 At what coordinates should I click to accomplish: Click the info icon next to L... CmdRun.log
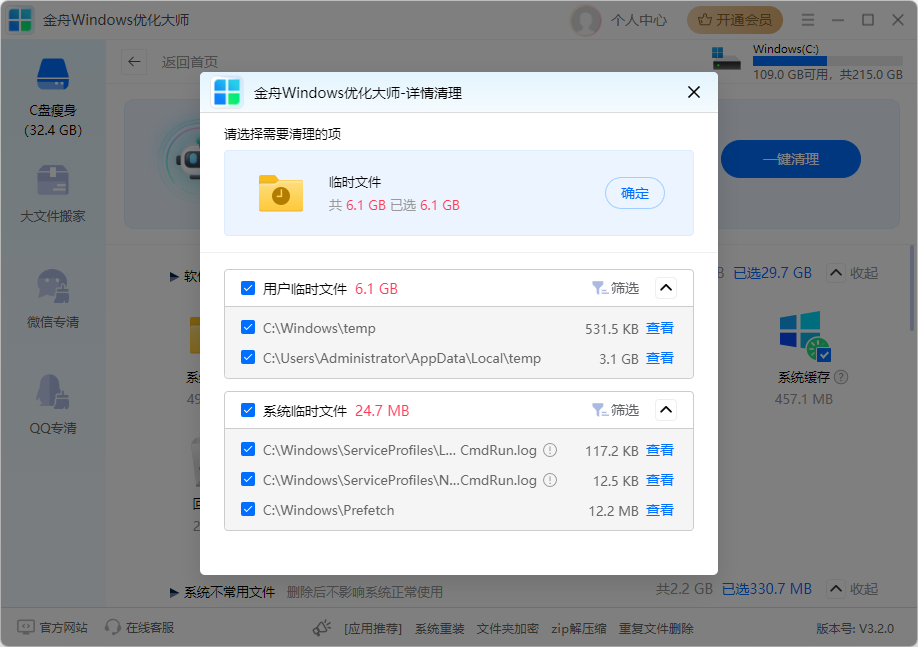pos(550,450)
